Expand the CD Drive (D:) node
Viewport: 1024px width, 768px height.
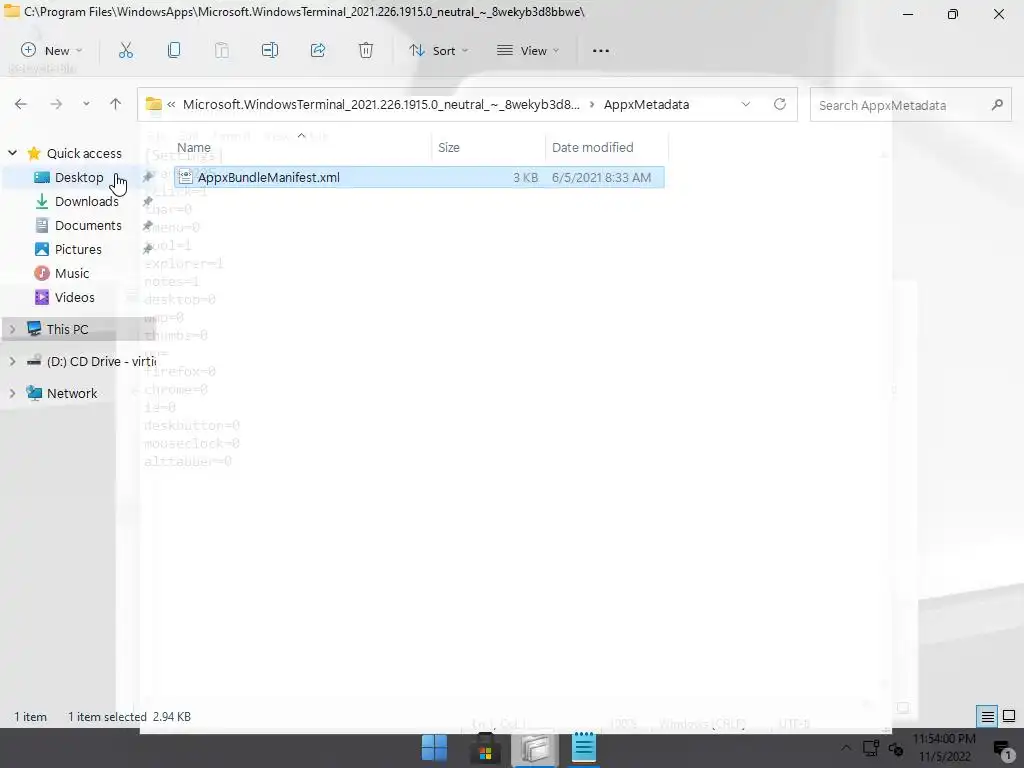tap(12, 361)
